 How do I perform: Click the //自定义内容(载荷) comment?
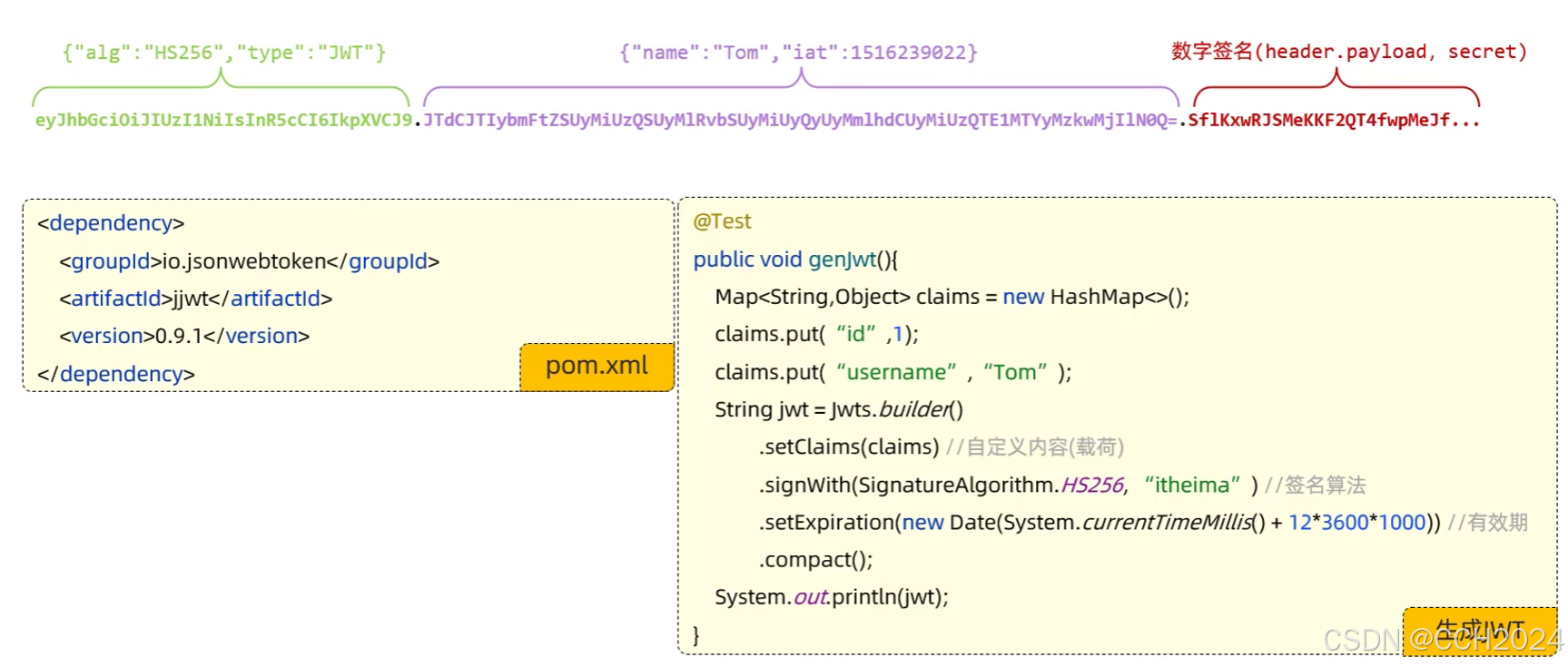(x=1035, y=447)
